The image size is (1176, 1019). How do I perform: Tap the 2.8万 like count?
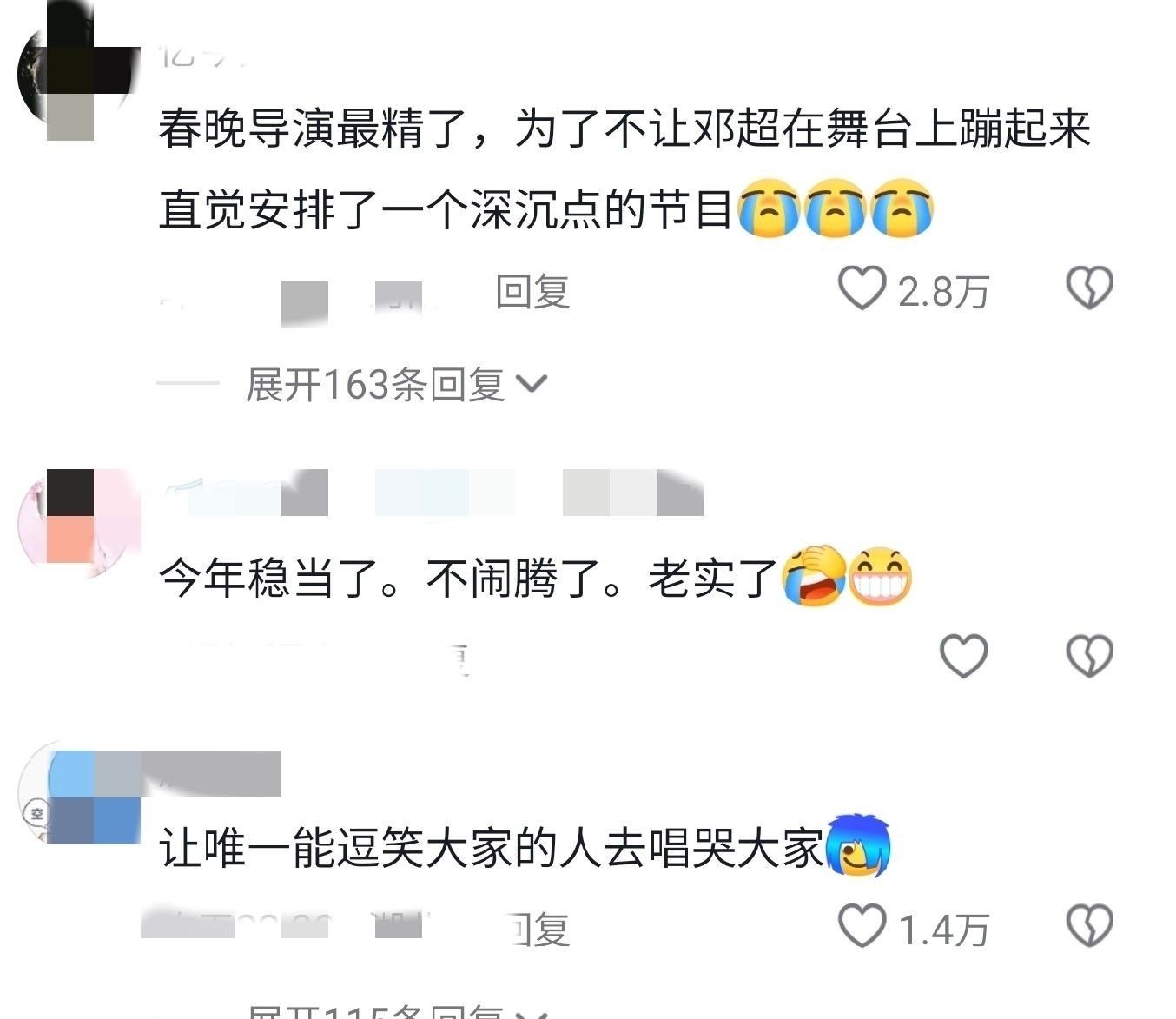943,291
